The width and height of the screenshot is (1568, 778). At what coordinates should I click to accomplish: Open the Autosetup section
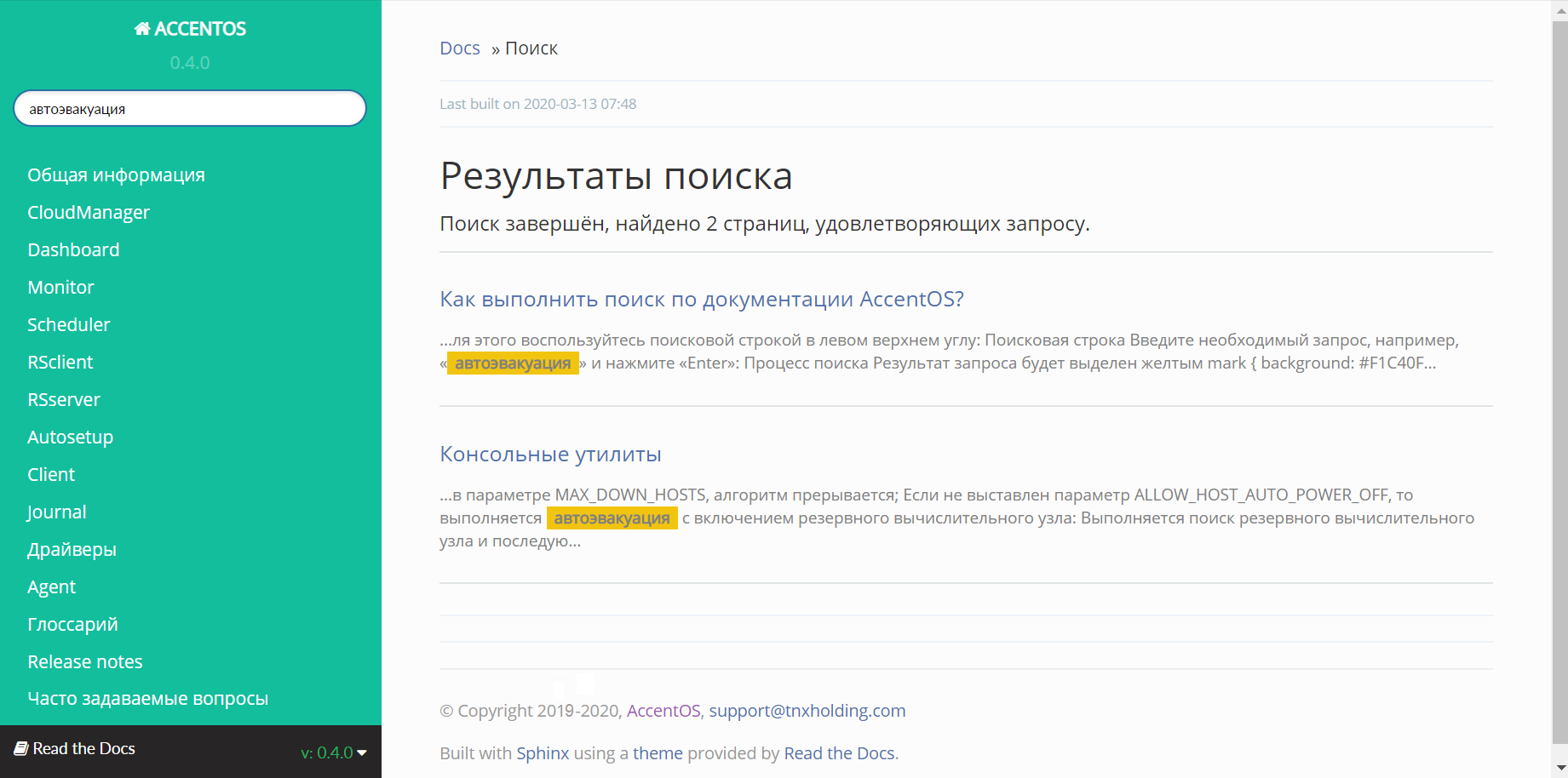coord(70,437)
